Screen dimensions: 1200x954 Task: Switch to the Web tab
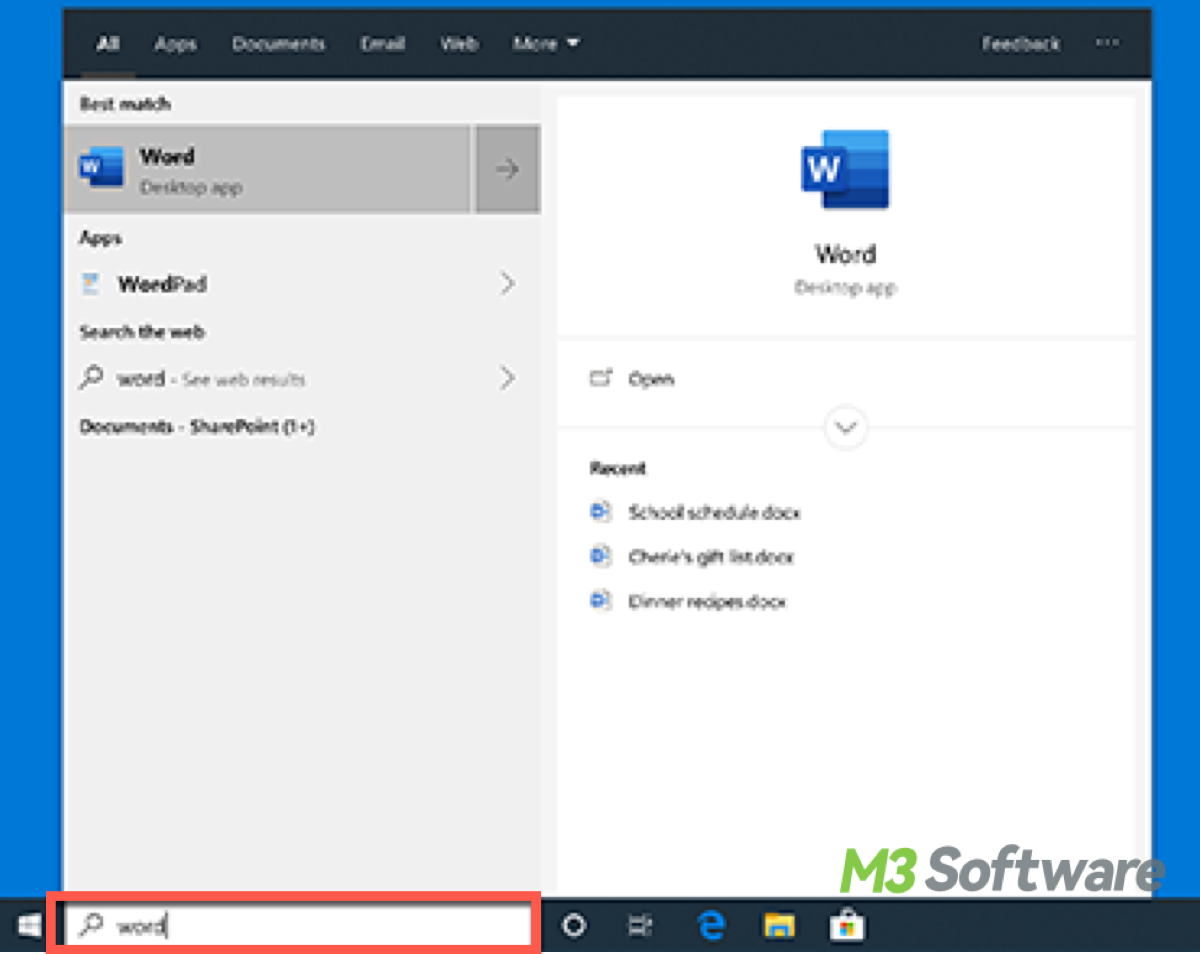(459, 44)
